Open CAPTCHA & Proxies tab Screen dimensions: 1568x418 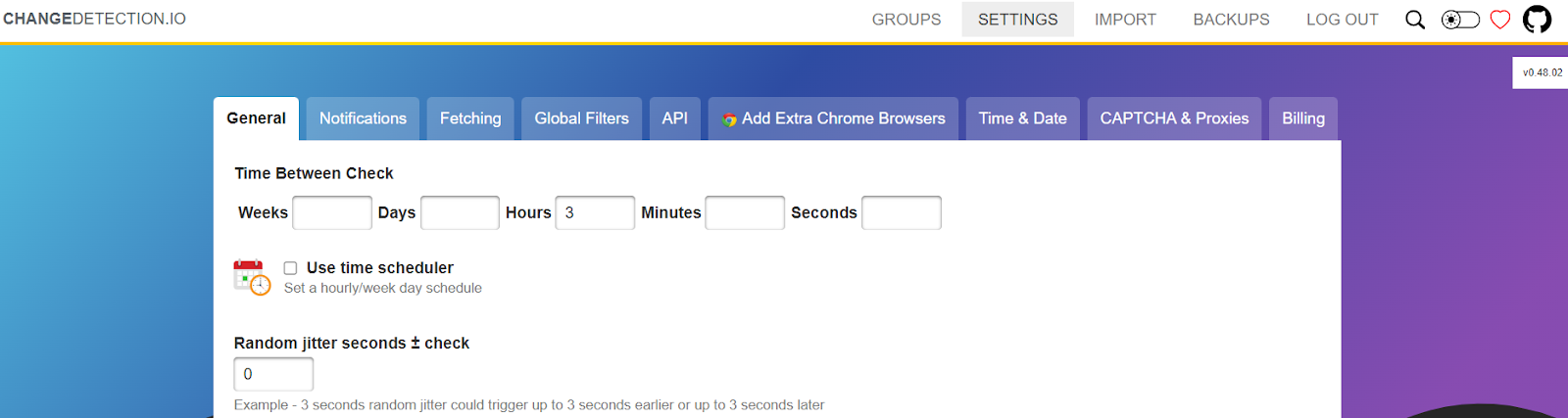(1174, 118)
